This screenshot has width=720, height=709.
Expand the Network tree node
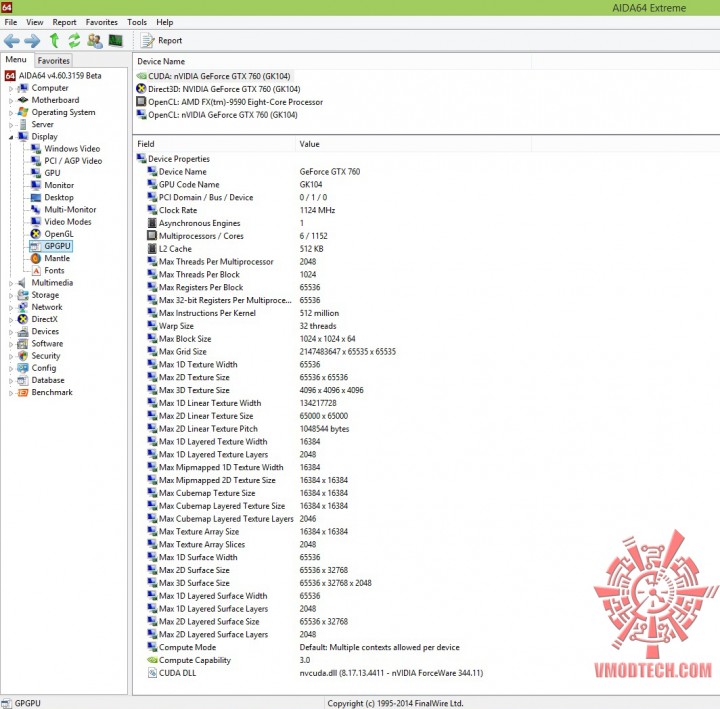coord(11,307)
